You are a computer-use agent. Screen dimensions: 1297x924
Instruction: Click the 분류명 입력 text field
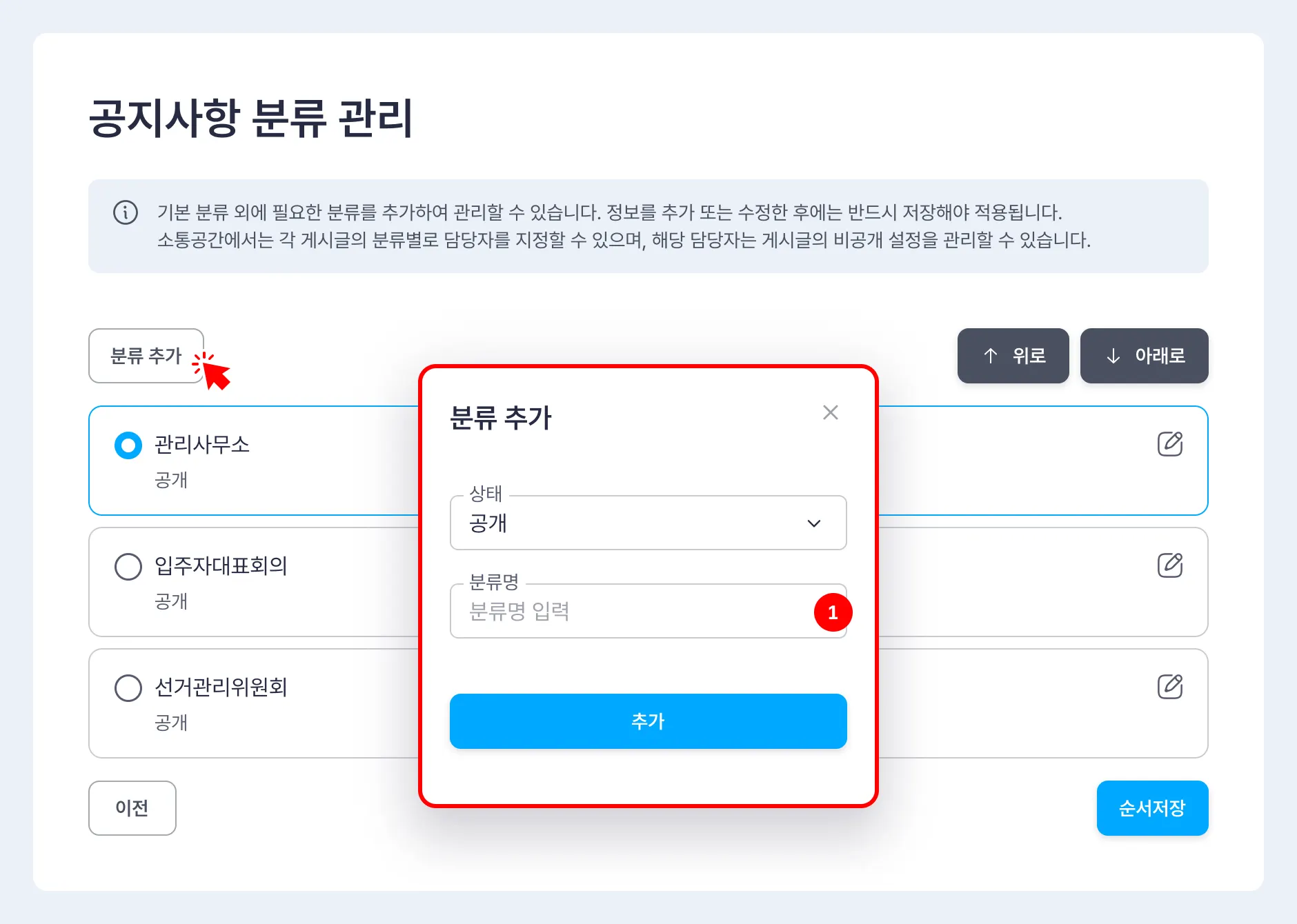[648, 611]
